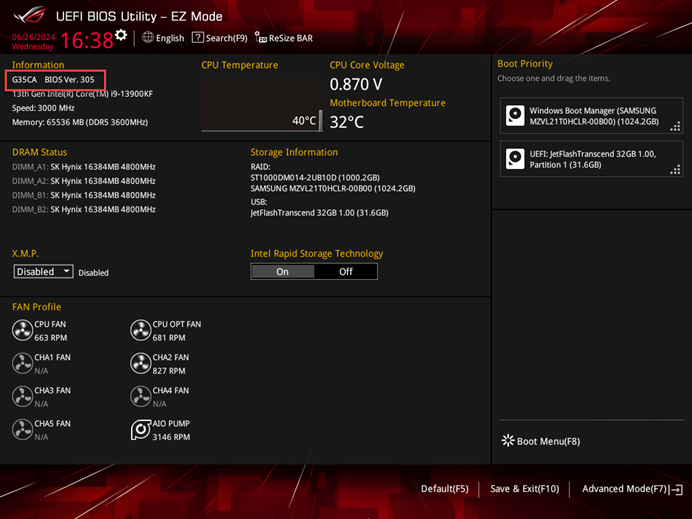
Task: Click DIMM_B2 SK Hynix row
Action: 84,209
